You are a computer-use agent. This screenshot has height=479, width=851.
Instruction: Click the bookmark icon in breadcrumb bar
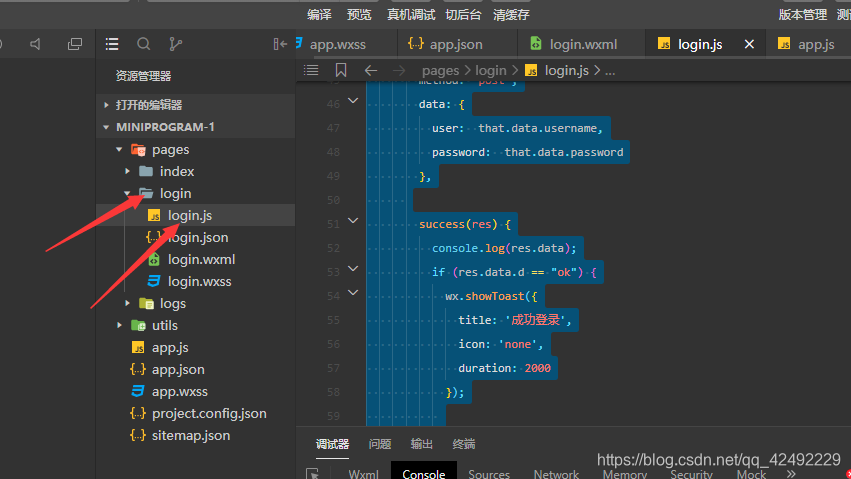(341, 70)
